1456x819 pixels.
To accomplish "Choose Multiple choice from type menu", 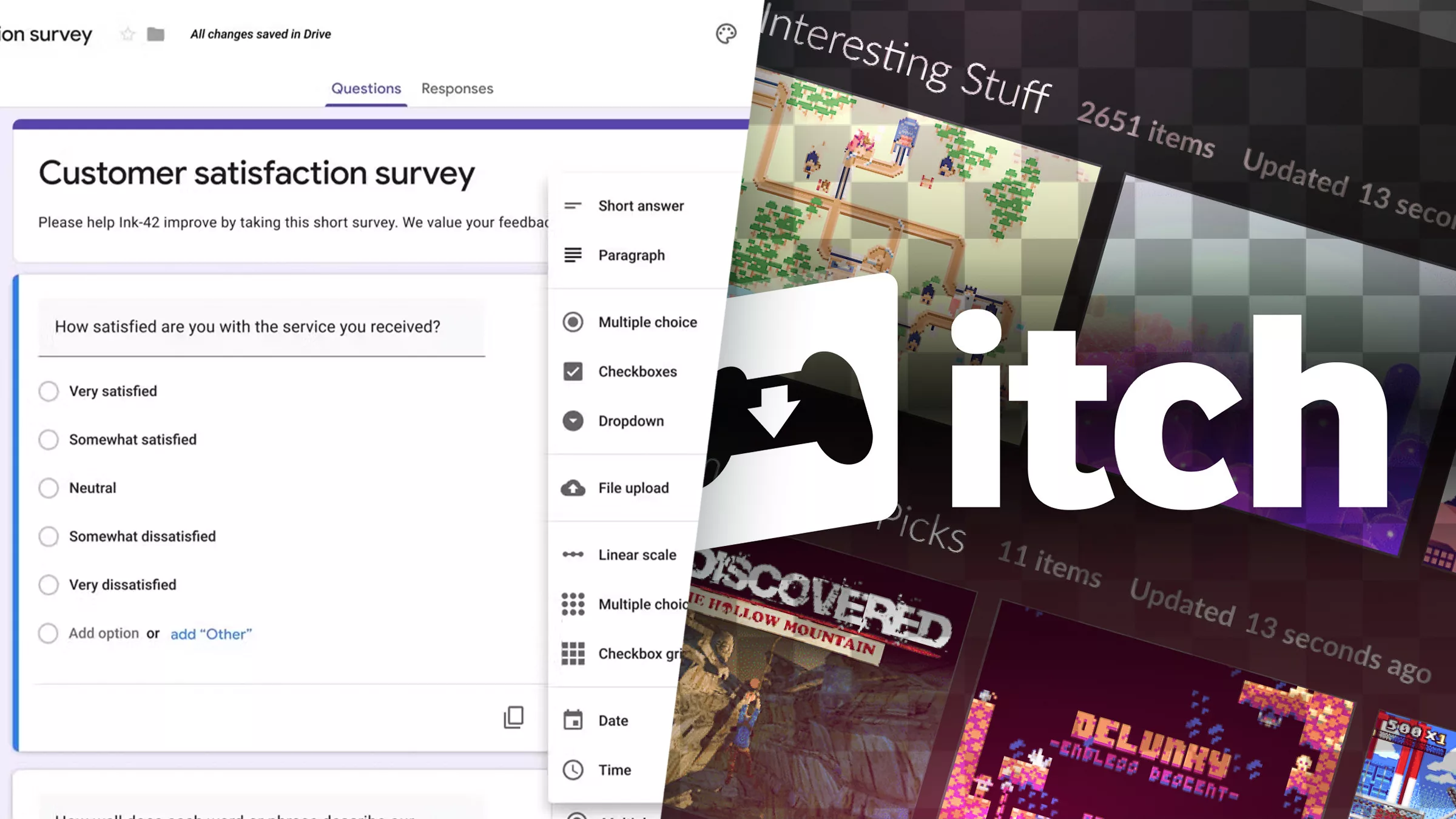I will pyautogui.click(x=647, y=322).
